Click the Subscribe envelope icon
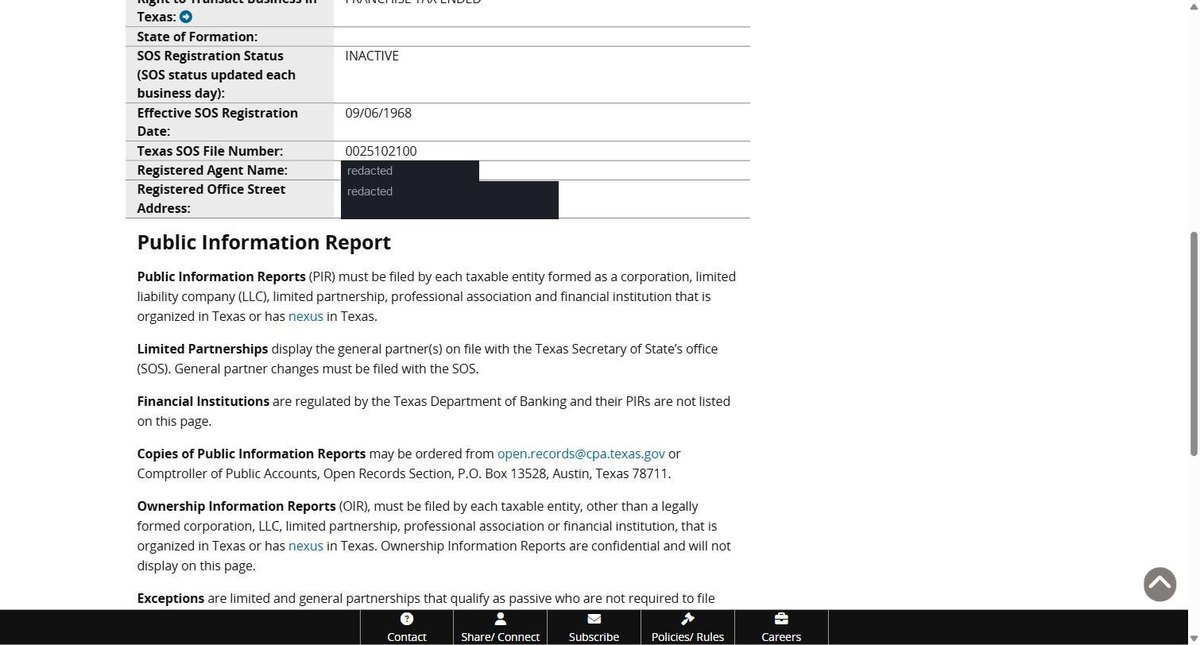Screen dimensions: 1200x645 click(594, 619)
